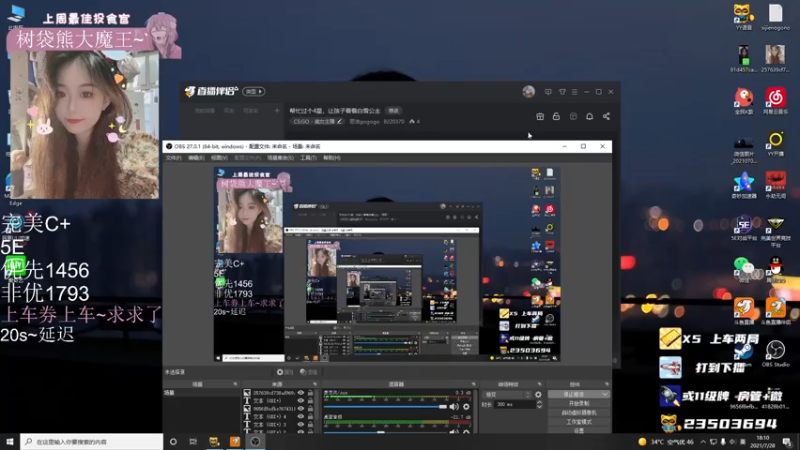The width and height of the screenshot is (800, 450).
Task: Click the Windows Start button
Action: point(10,442)
